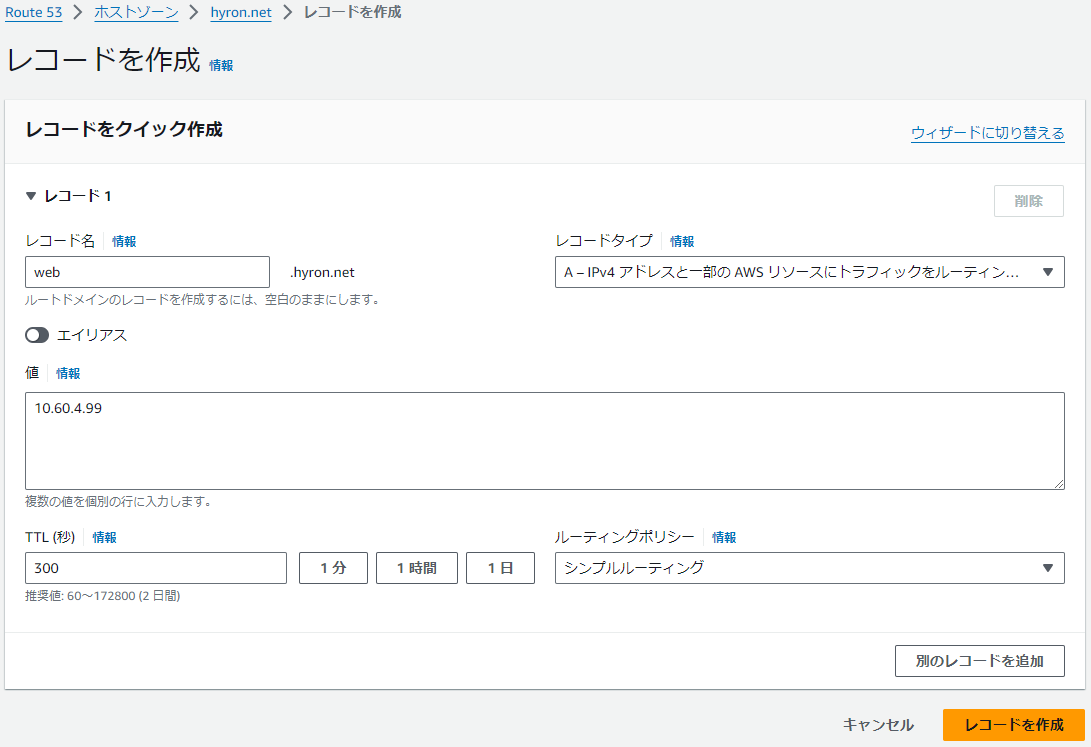Show 情報 for ルーティングポリシー
Screen dimensions: 1091x747
tap(724, 537)
